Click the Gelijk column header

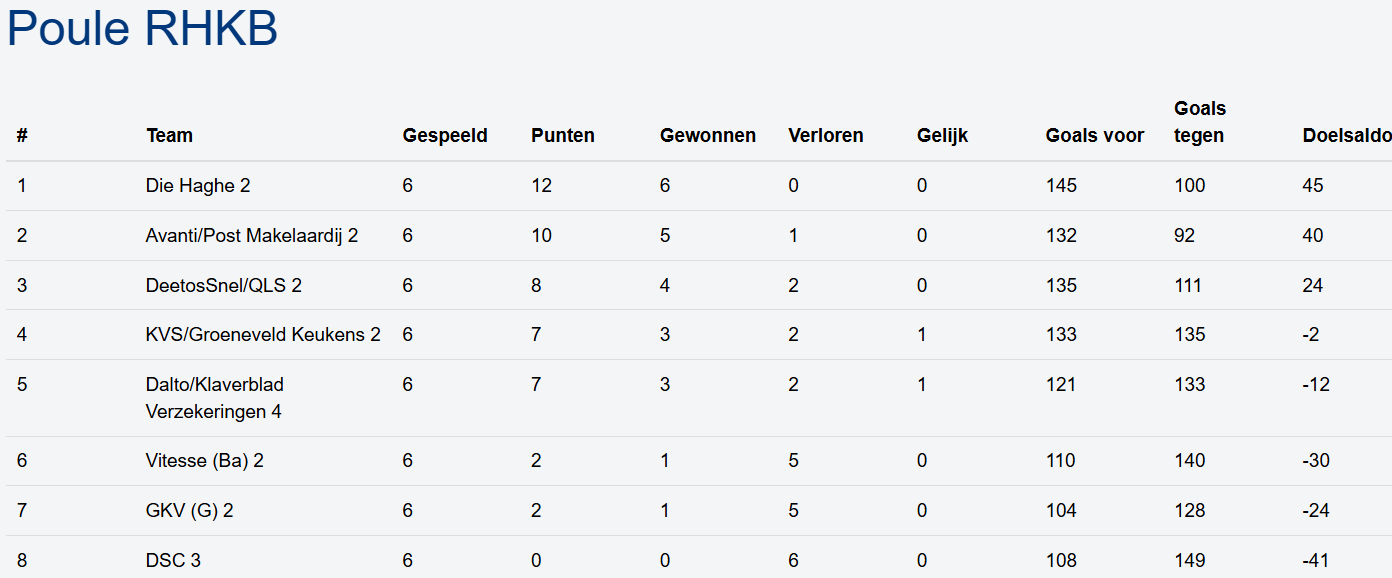click(942, 135)
